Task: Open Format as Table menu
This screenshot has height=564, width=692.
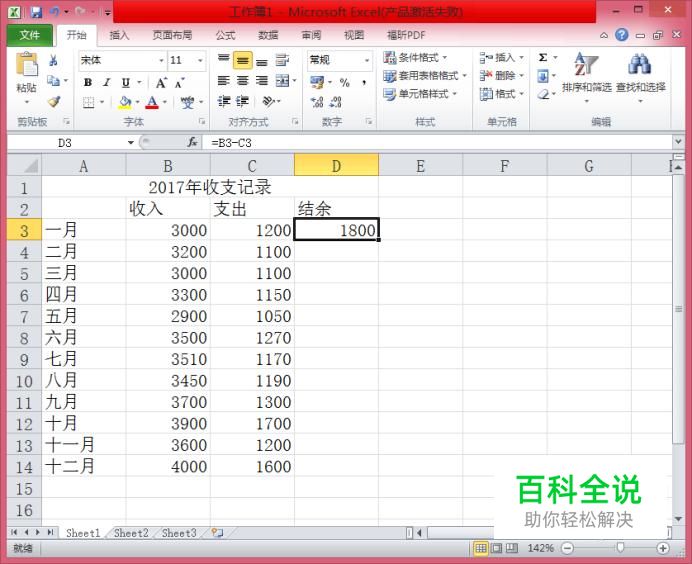Action: point(425,76)
